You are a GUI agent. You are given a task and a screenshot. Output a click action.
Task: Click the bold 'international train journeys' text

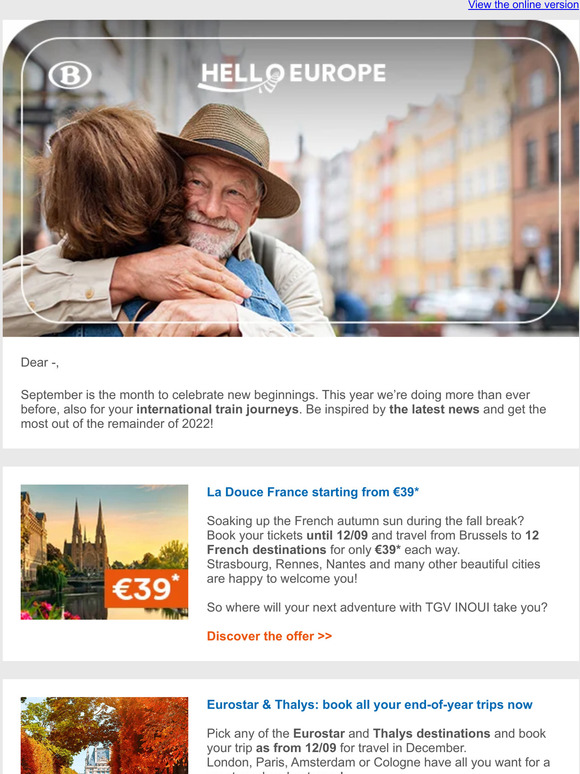218,409
